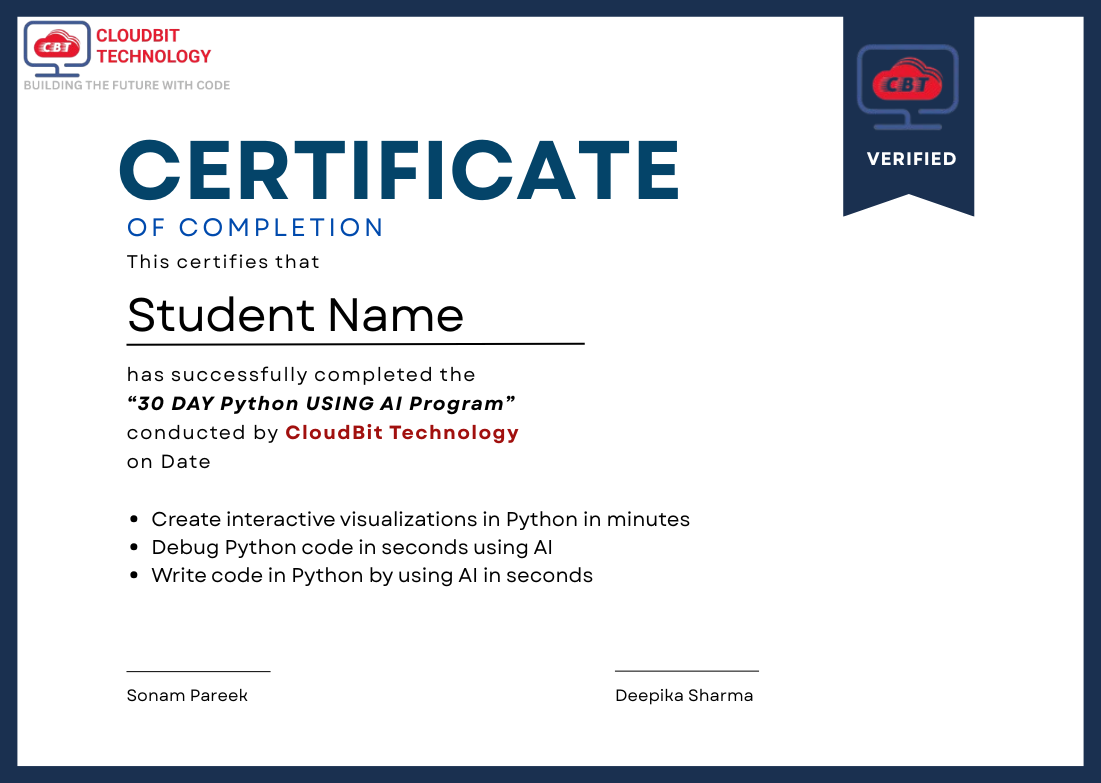Screen dimensions: 1101x783
Task: Select the This certifies that line
Action: [x=223, y=262]
